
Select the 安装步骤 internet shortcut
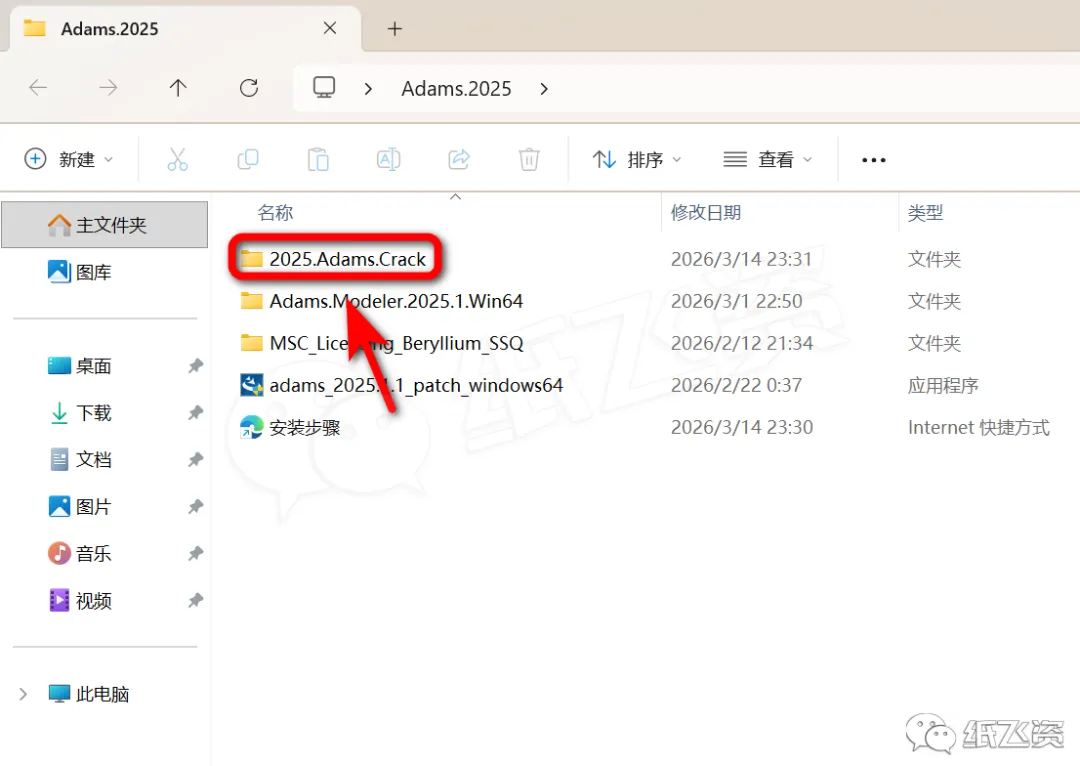290,427
